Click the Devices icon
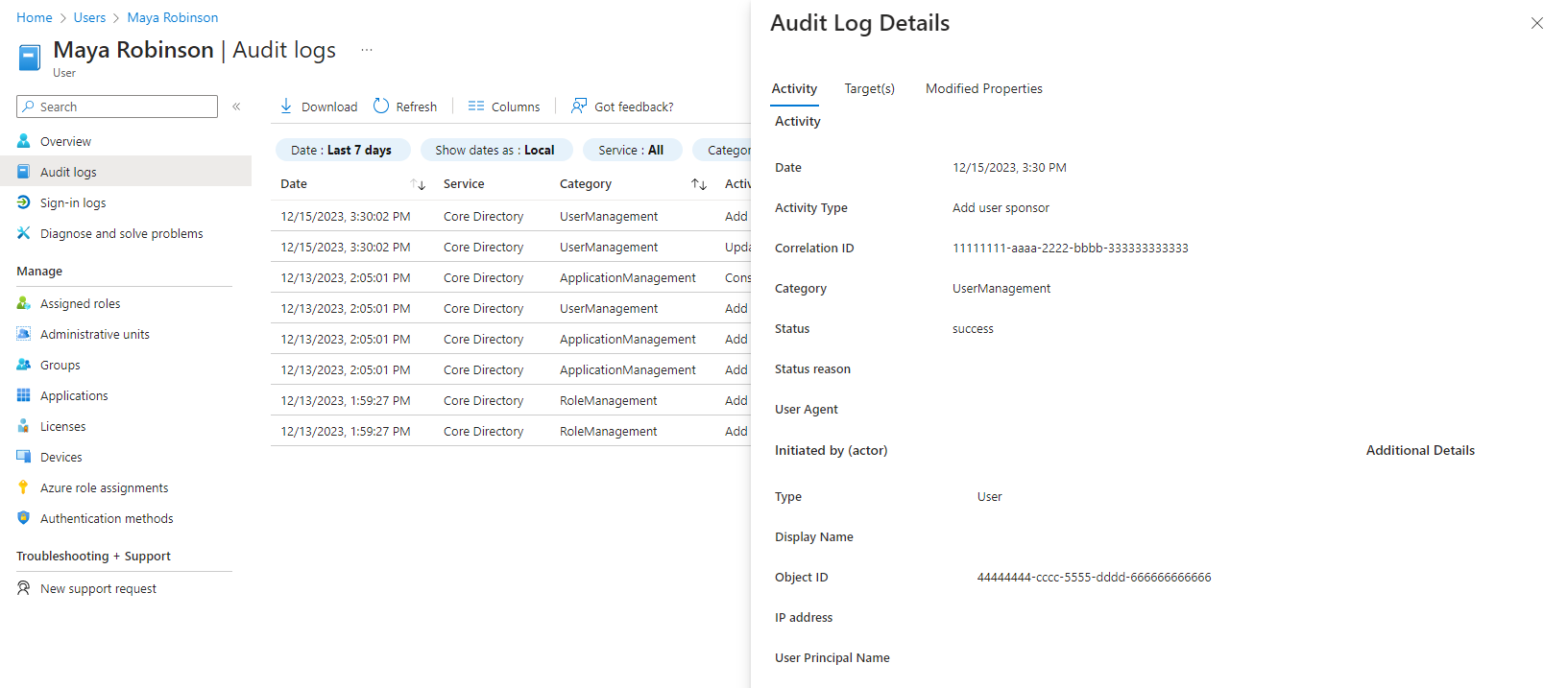Viewport: 1568px width, 688px height. click(24, 457)
